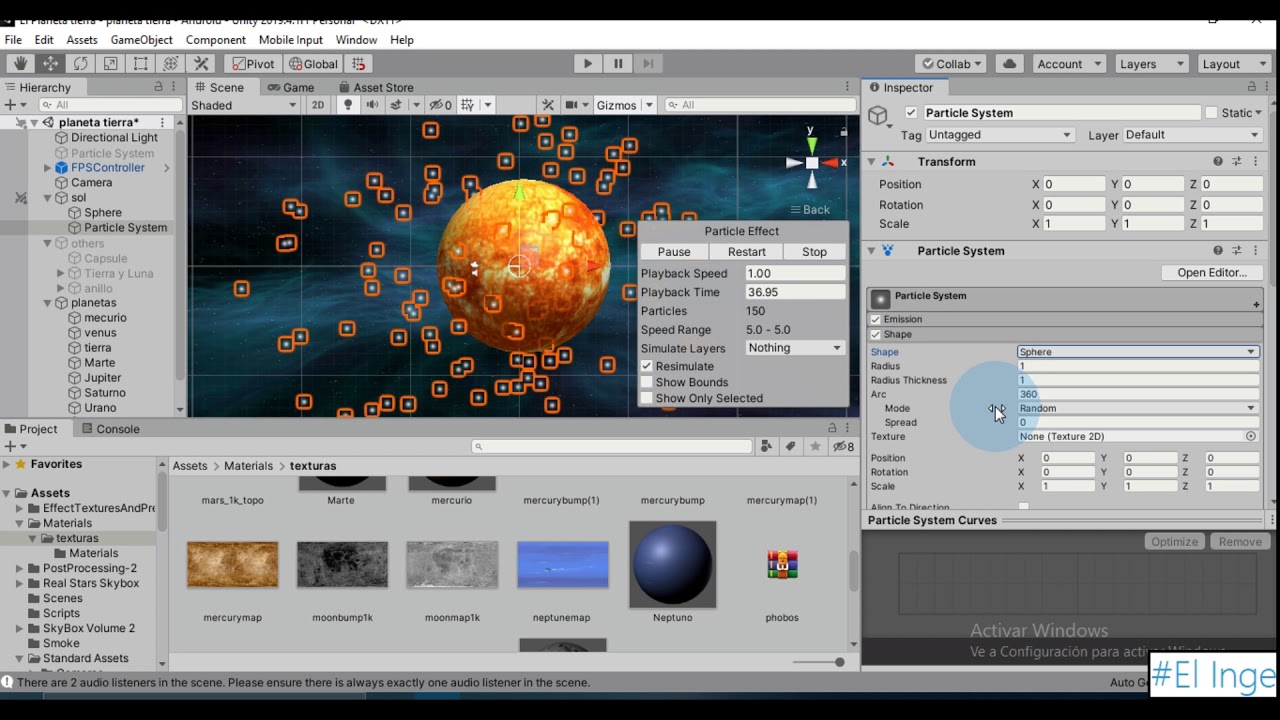Screen dimensions: 1280x720
Task: Toggle the Resimulate checkbox
Action: (647, 366)
